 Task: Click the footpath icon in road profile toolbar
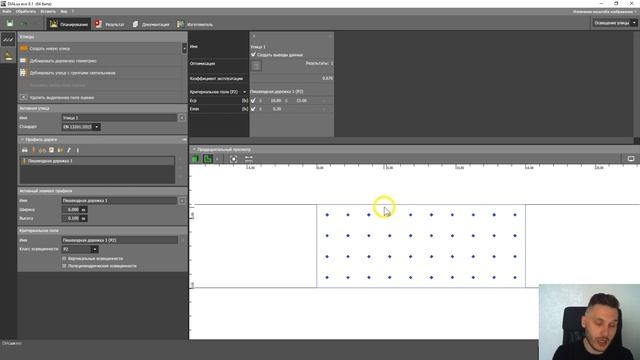tap(33, 150)
